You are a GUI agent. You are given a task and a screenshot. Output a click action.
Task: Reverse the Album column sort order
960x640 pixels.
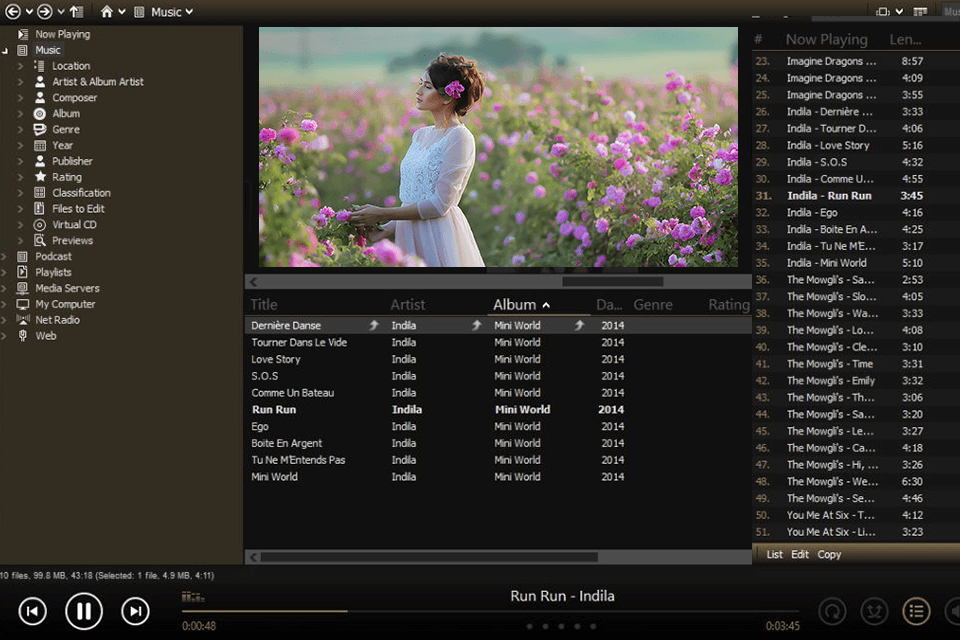pyautogui.click(x=522, y=304)
